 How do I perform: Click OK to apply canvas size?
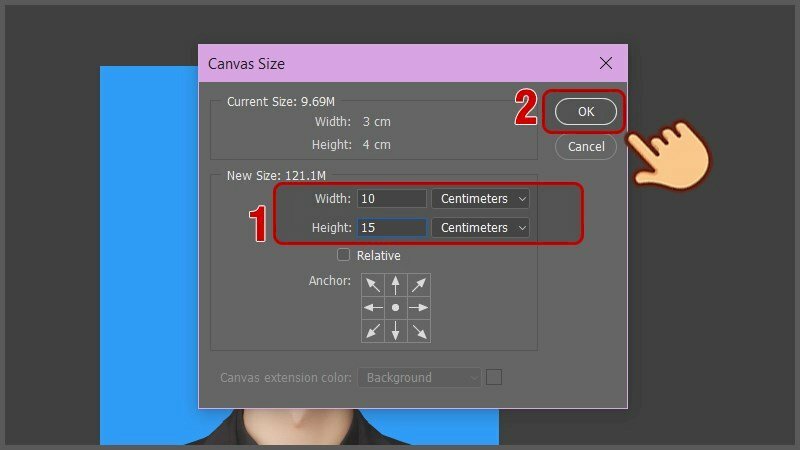coord(585,112)
